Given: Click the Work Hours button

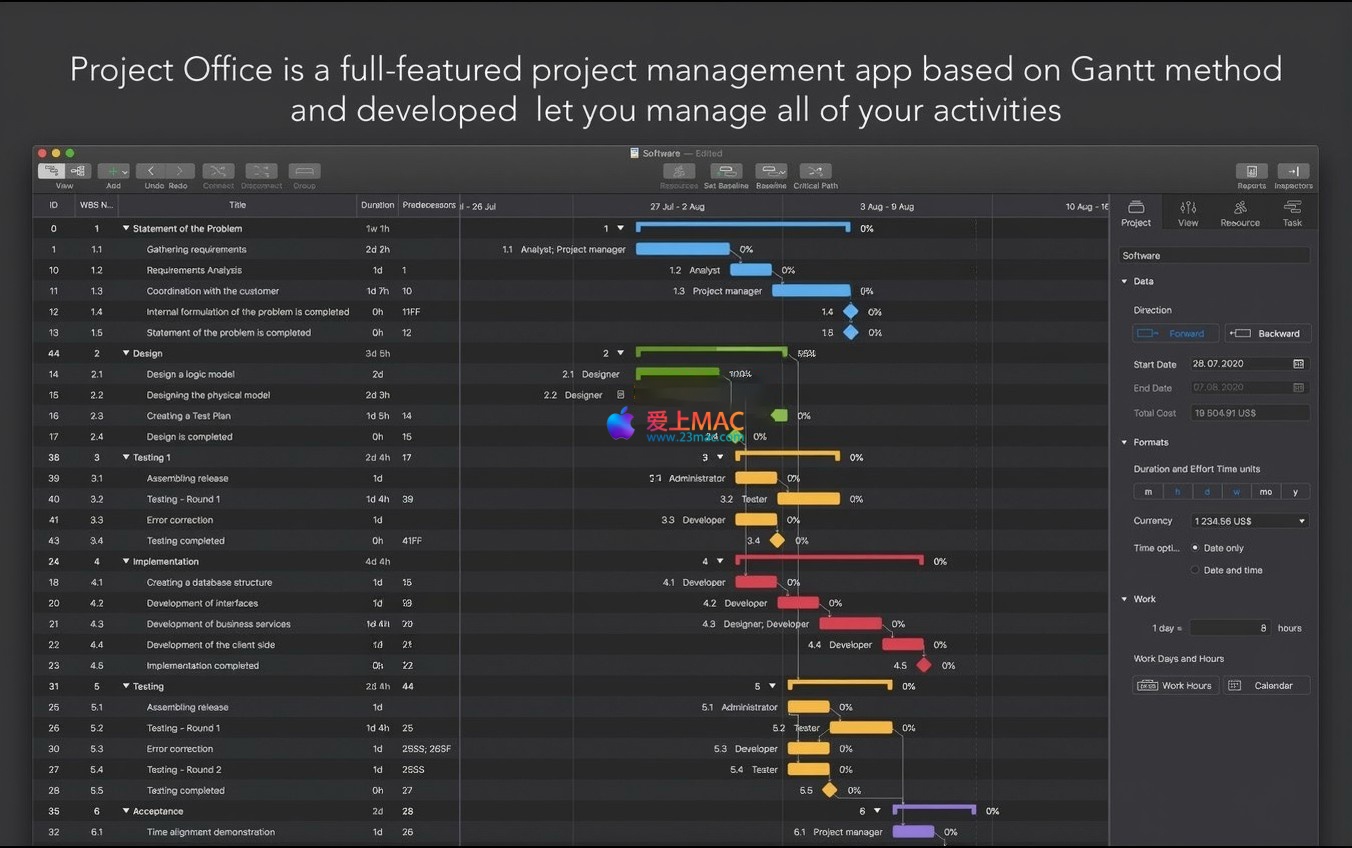Looking at the screenshot, I should coord(1175,686).
